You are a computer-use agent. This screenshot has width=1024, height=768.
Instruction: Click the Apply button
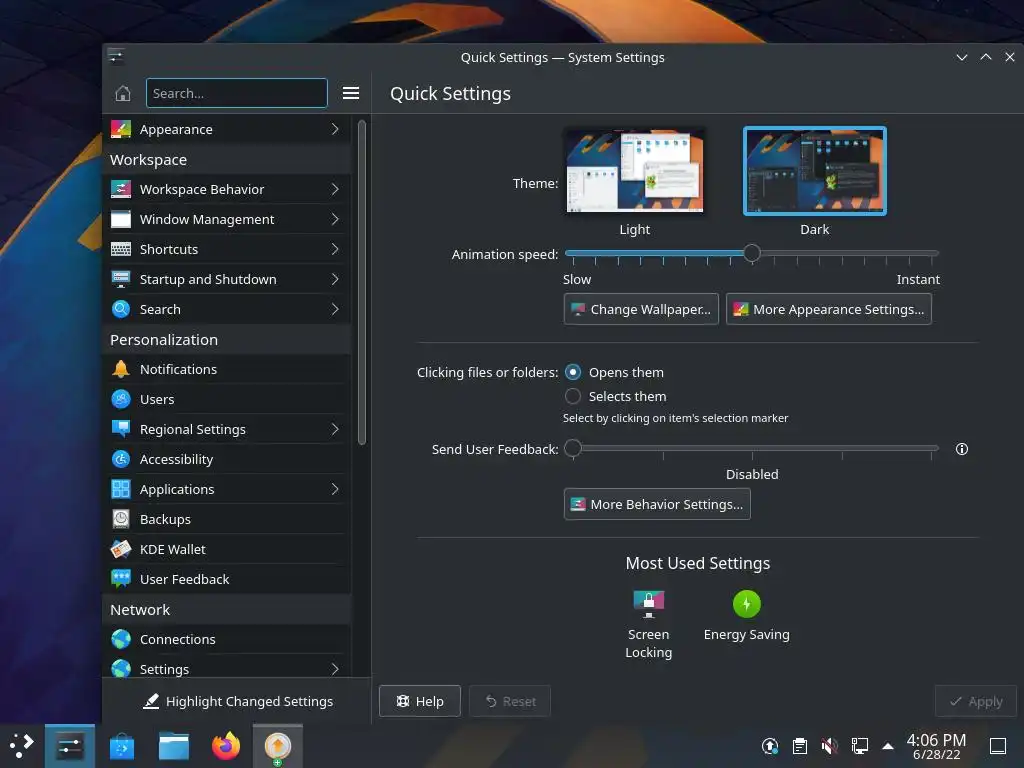point(976,701)
